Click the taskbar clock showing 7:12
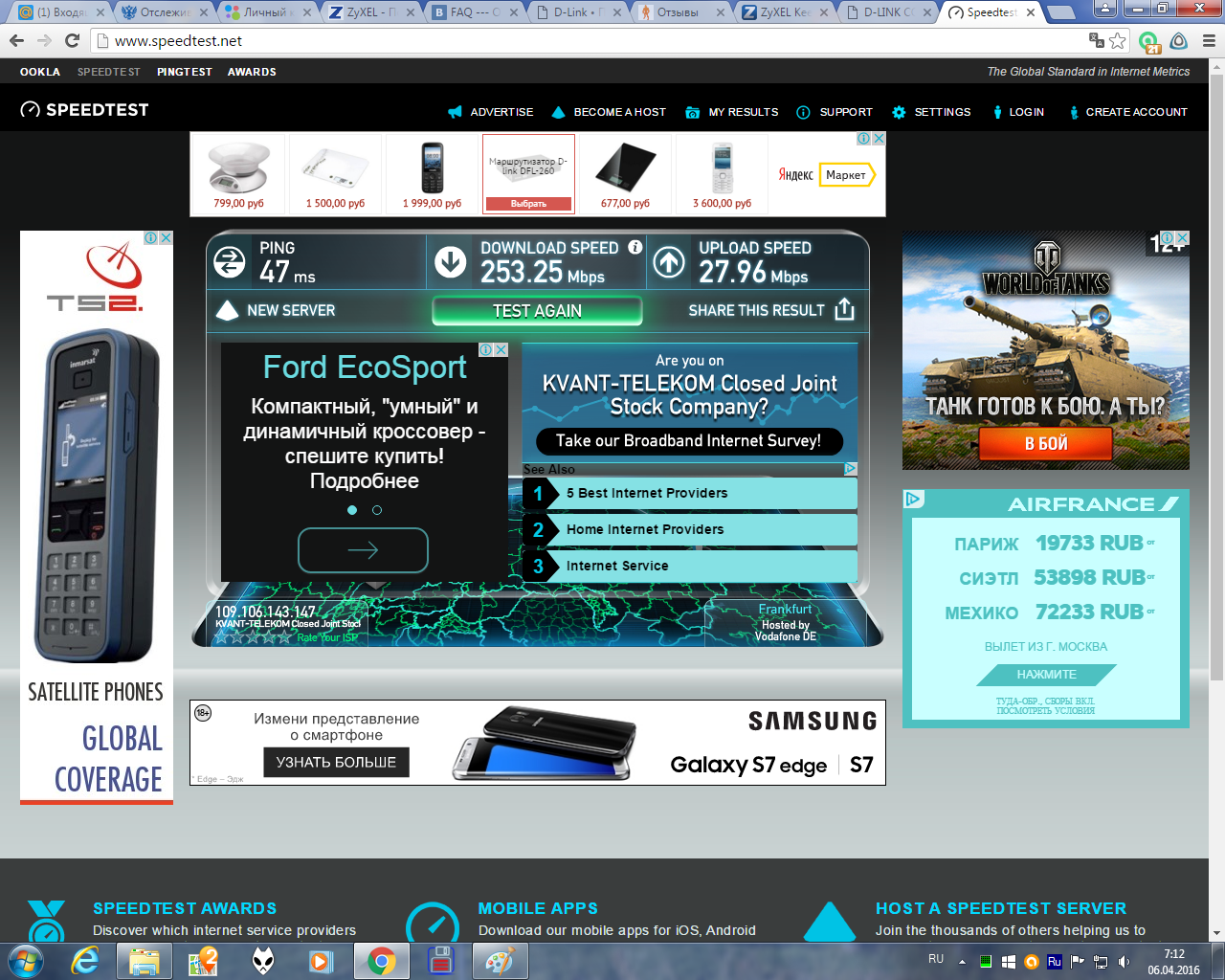The height and width of the screenshot is (980, 1225). coord(1174,962)
